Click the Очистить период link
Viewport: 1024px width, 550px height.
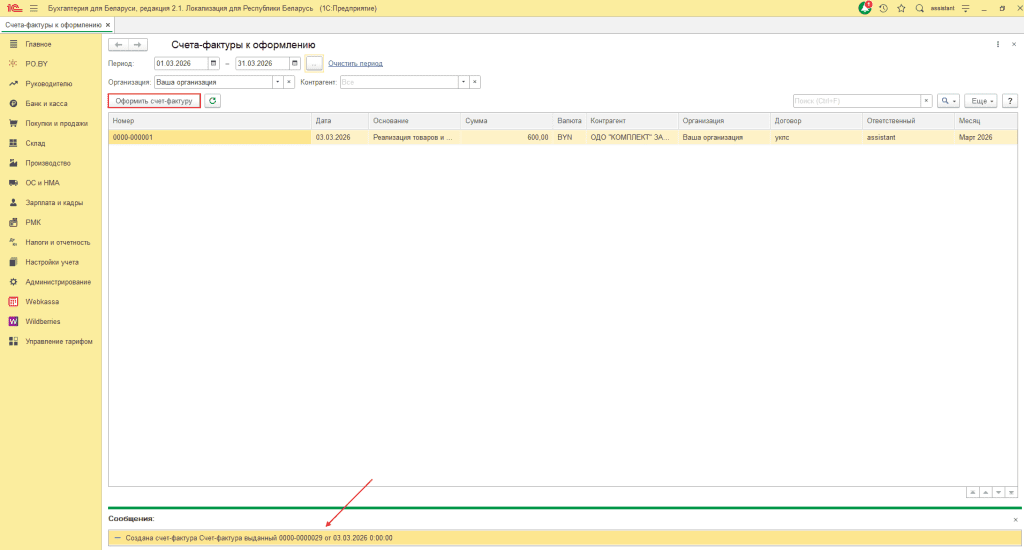(x=355, y=63)
